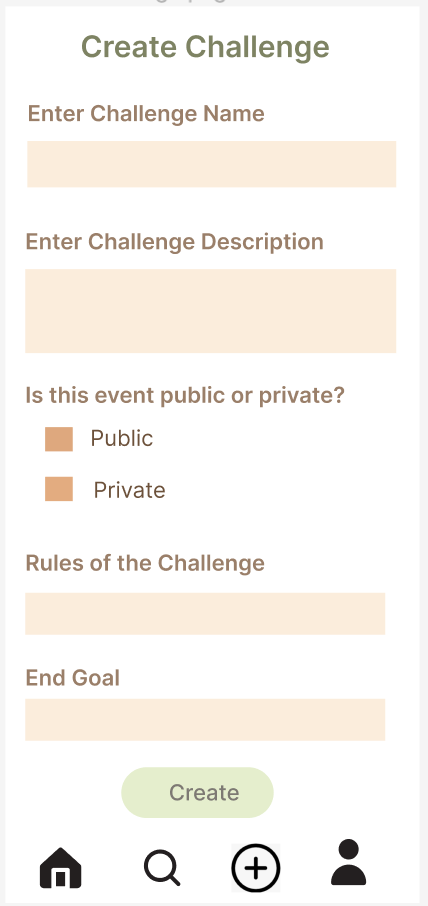Click the Rules of the Challenge label
Viewport: 428px width, 906px height.
coord(145,563)
